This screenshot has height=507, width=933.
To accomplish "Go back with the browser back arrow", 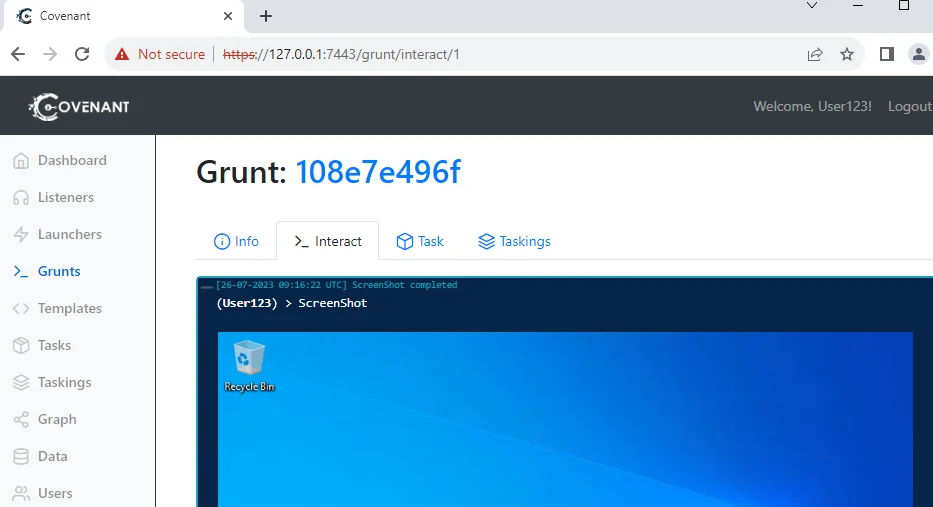I will [x=18, y=54].
